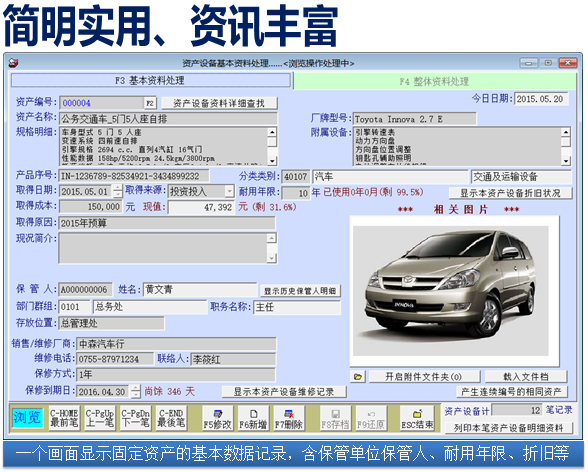Click the 姓名 field 黄文青
Viewport: 588px width, 472px height.
(x=200, y=289)
